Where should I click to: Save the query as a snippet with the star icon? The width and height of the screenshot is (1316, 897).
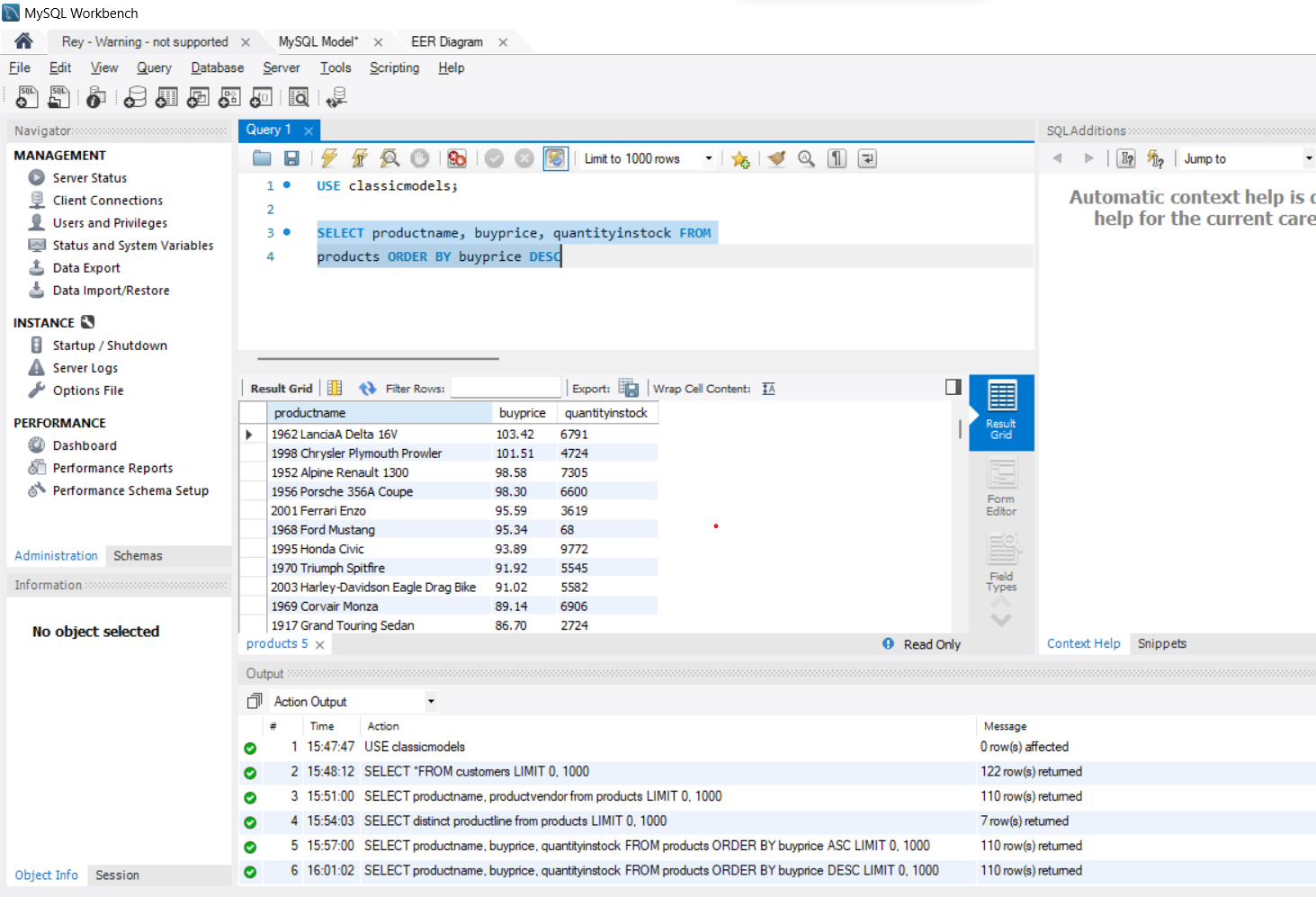(x=740, y=158)
